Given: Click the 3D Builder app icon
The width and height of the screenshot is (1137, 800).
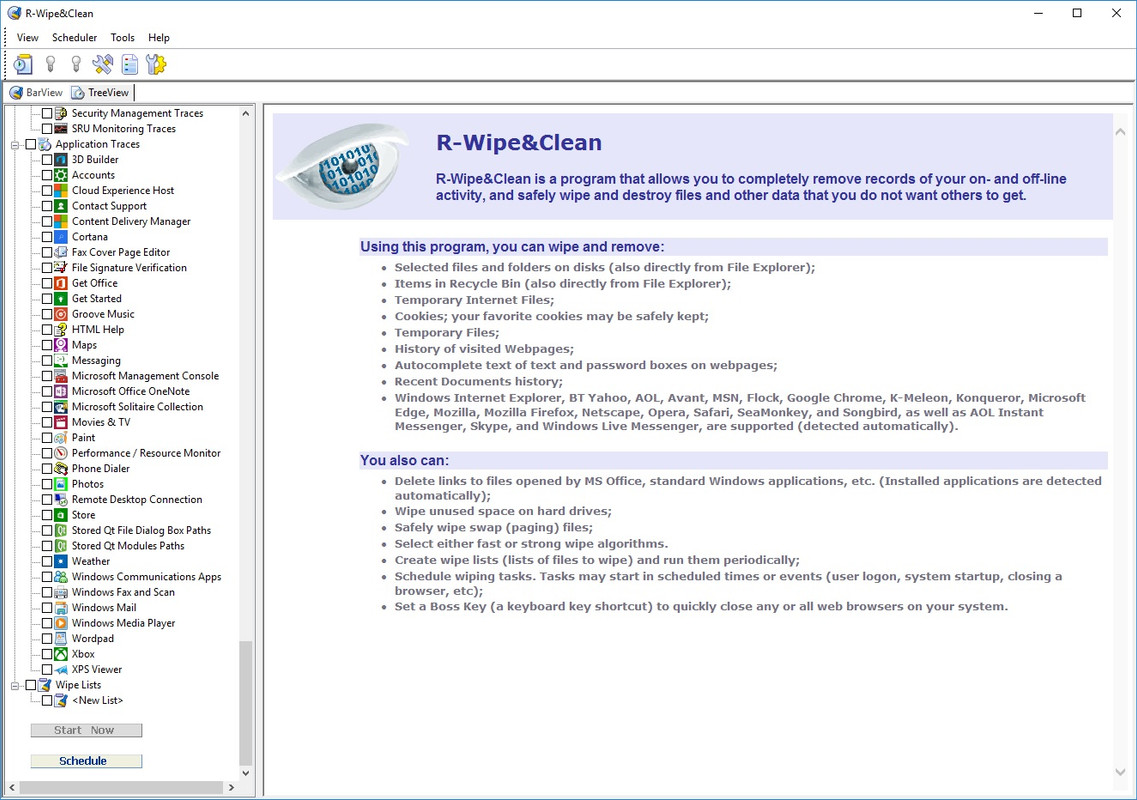Looking at the screenshot, I should tap(62, 160).
